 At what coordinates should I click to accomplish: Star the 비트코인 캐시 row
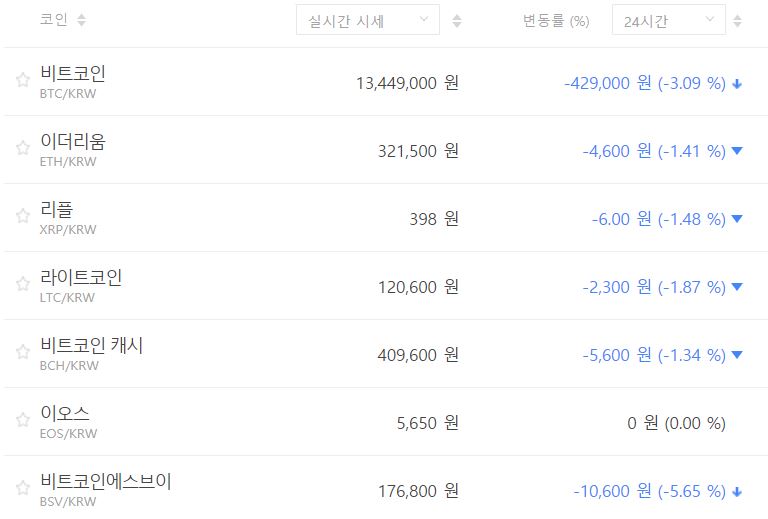[23, 353]
